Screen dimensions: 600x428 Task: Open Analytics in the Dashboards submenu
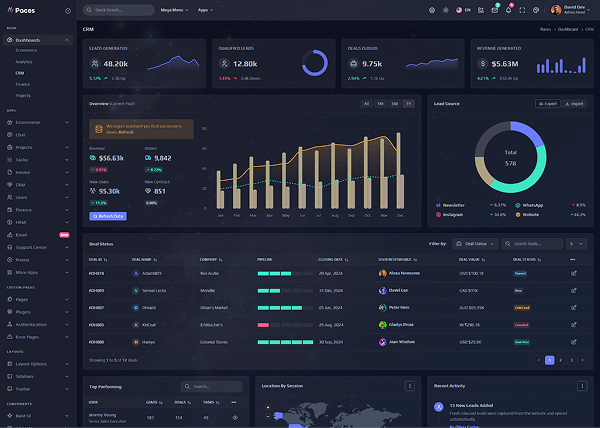click(x=24, y=61)
